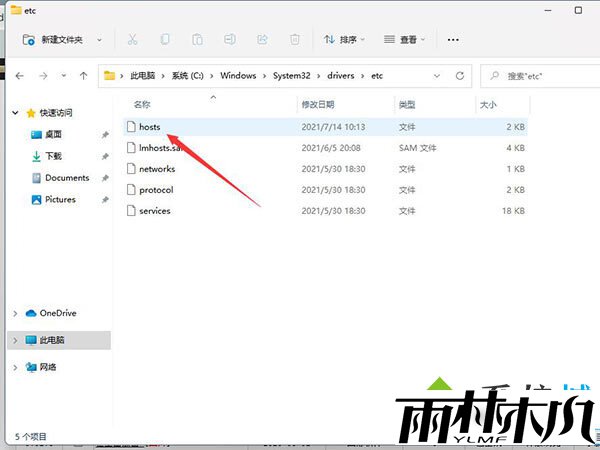Click the Delete trash icon
This screenshot has height=450, width=600.
click(295, 40)
